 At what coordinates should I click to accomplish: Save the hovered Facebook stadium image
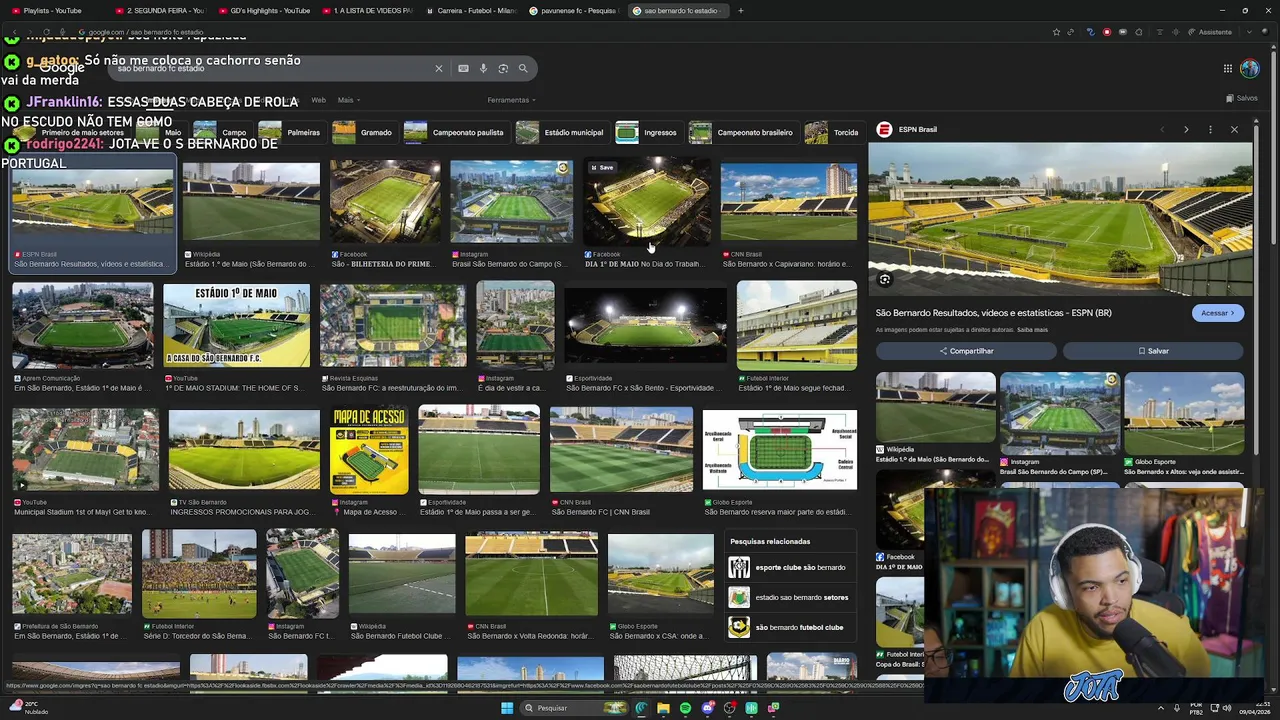tap(602, 167)
